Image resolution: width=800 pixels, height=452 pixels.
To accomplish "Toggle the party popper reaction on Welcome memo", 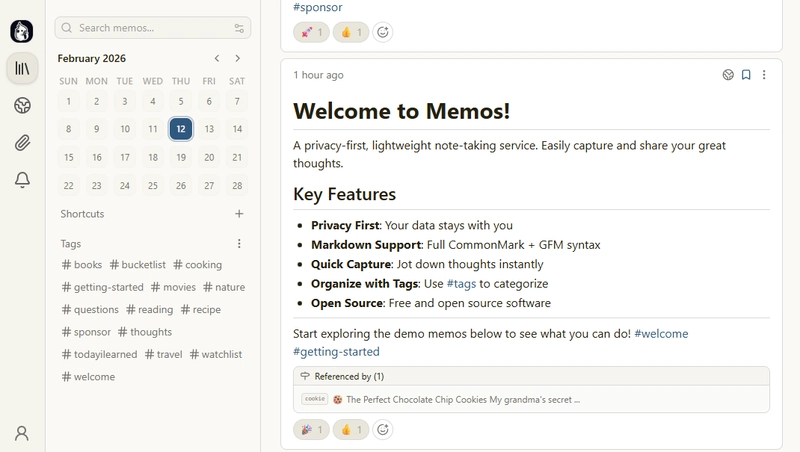I will [311, 429].
